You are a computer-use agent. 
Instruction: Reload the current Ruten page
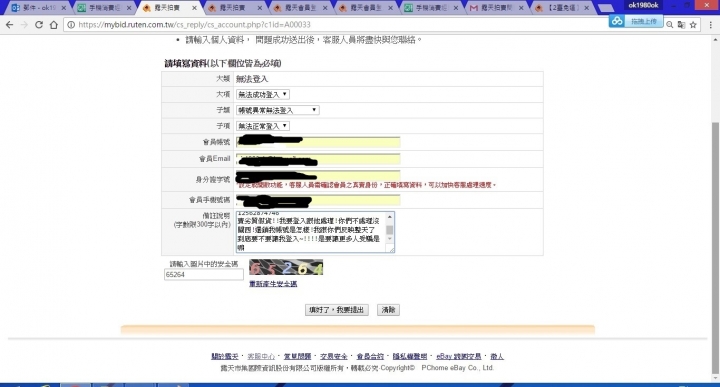click(39, 25)
